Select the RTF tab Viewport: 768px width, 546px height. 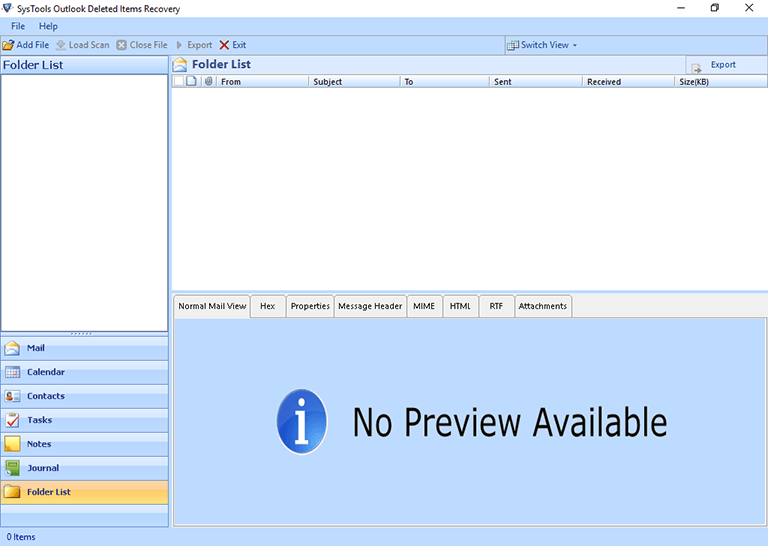click(496, 306)
